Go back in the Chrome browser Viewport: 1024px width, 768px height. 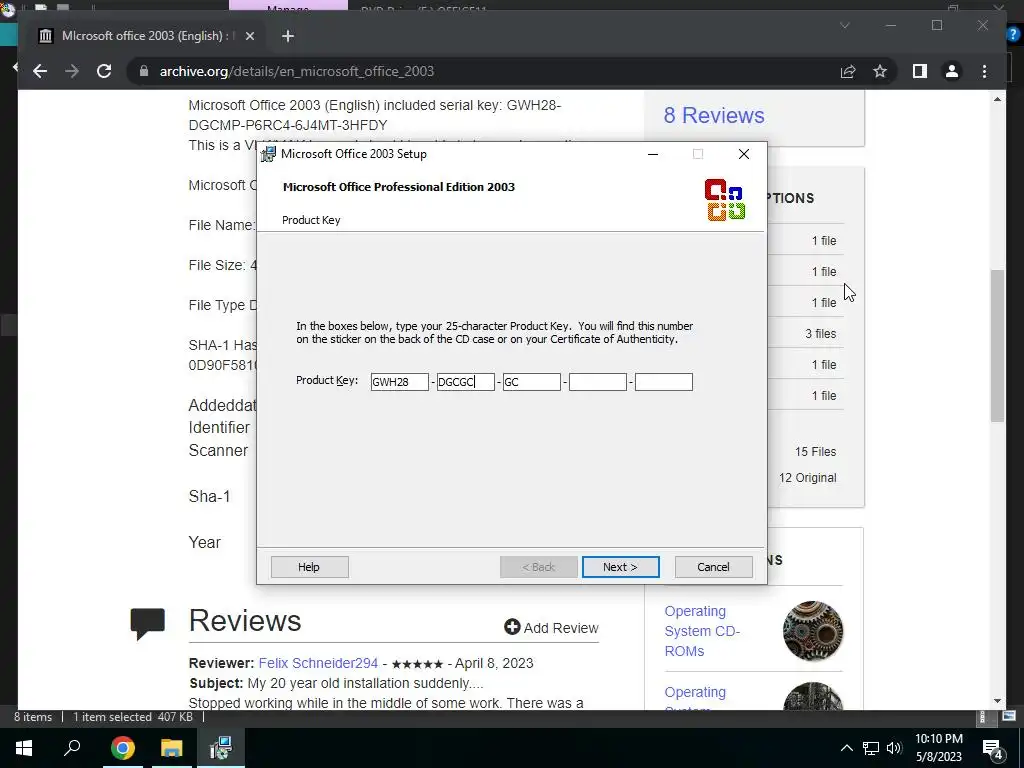pyautogui.click(x=40, y=71)
